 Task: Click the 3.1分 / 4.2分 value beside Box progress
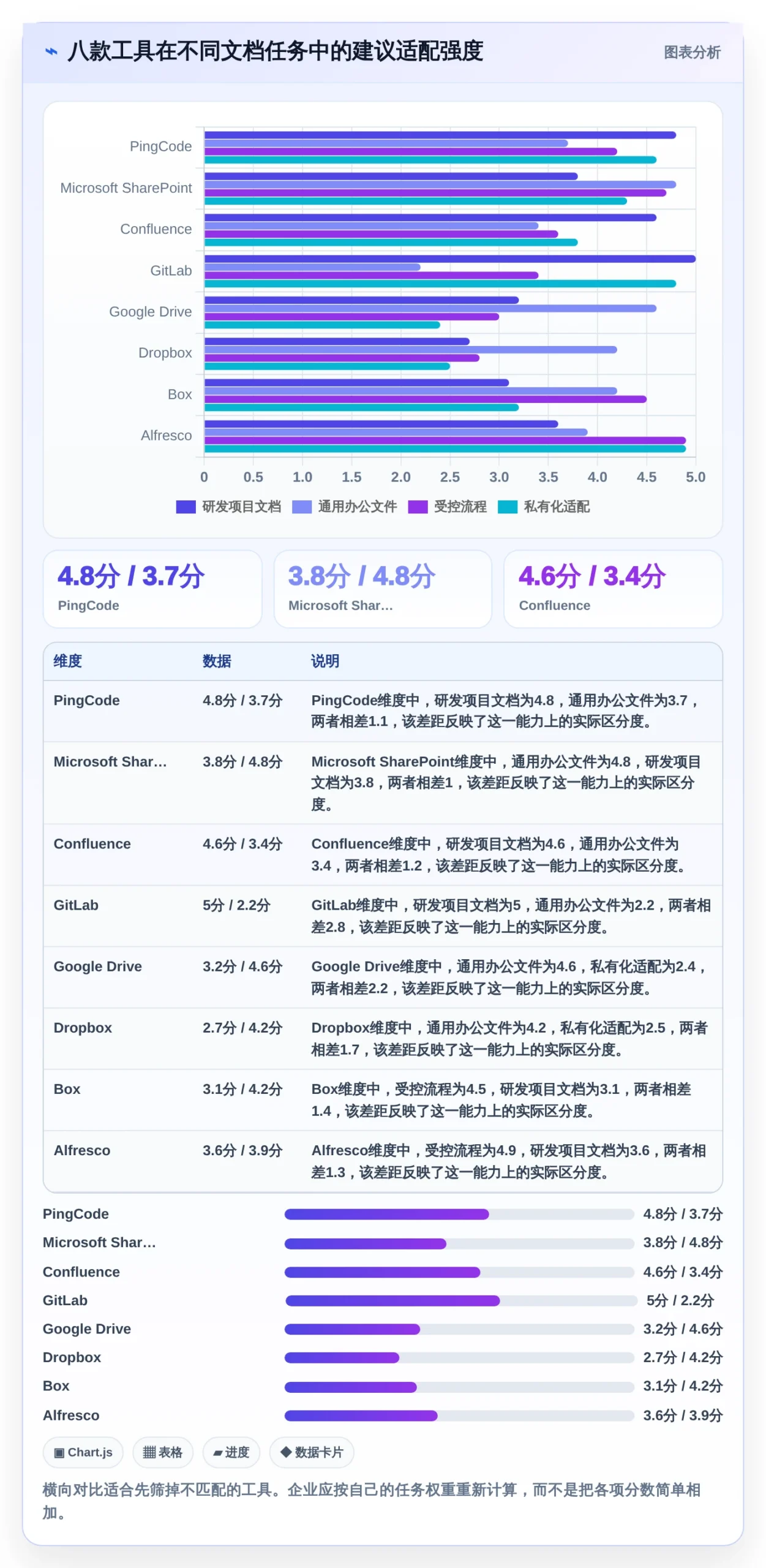point(683,1386)
